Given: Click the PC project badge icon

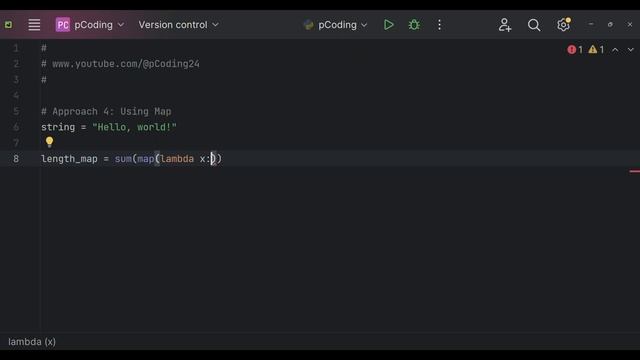Looking at the screenshot, I should click(x=63, y=25).
